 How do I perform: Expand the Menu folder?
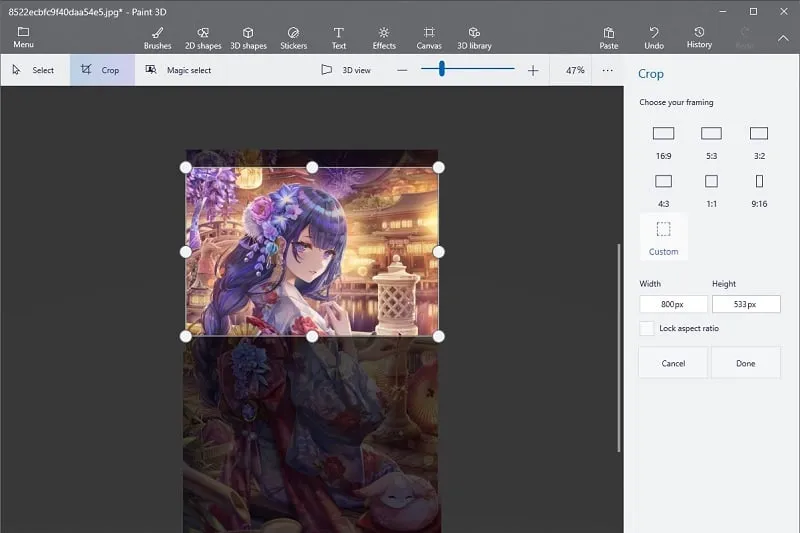pyautogui.click(x=23, y=38)
